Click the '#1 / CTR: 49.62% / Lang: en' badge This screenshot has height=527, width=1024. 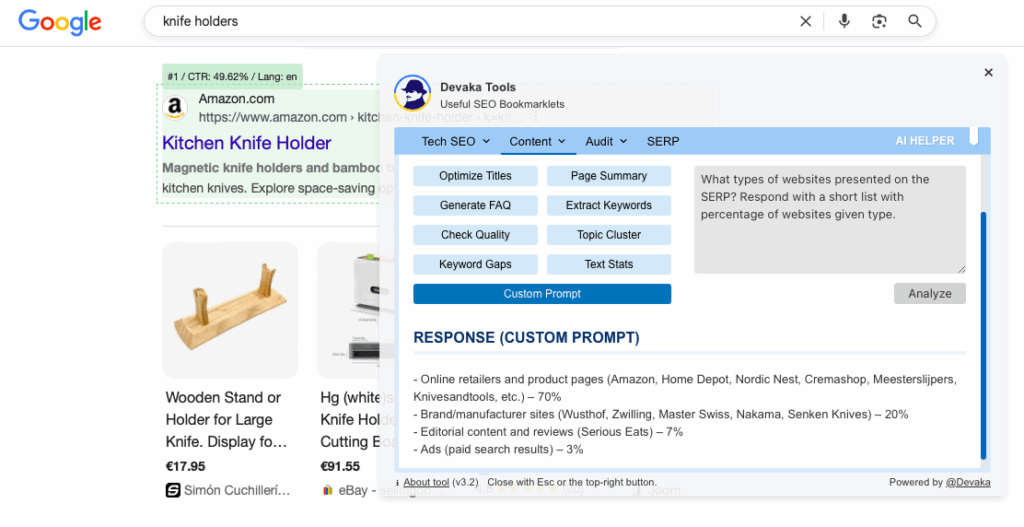tap(232, 76)
